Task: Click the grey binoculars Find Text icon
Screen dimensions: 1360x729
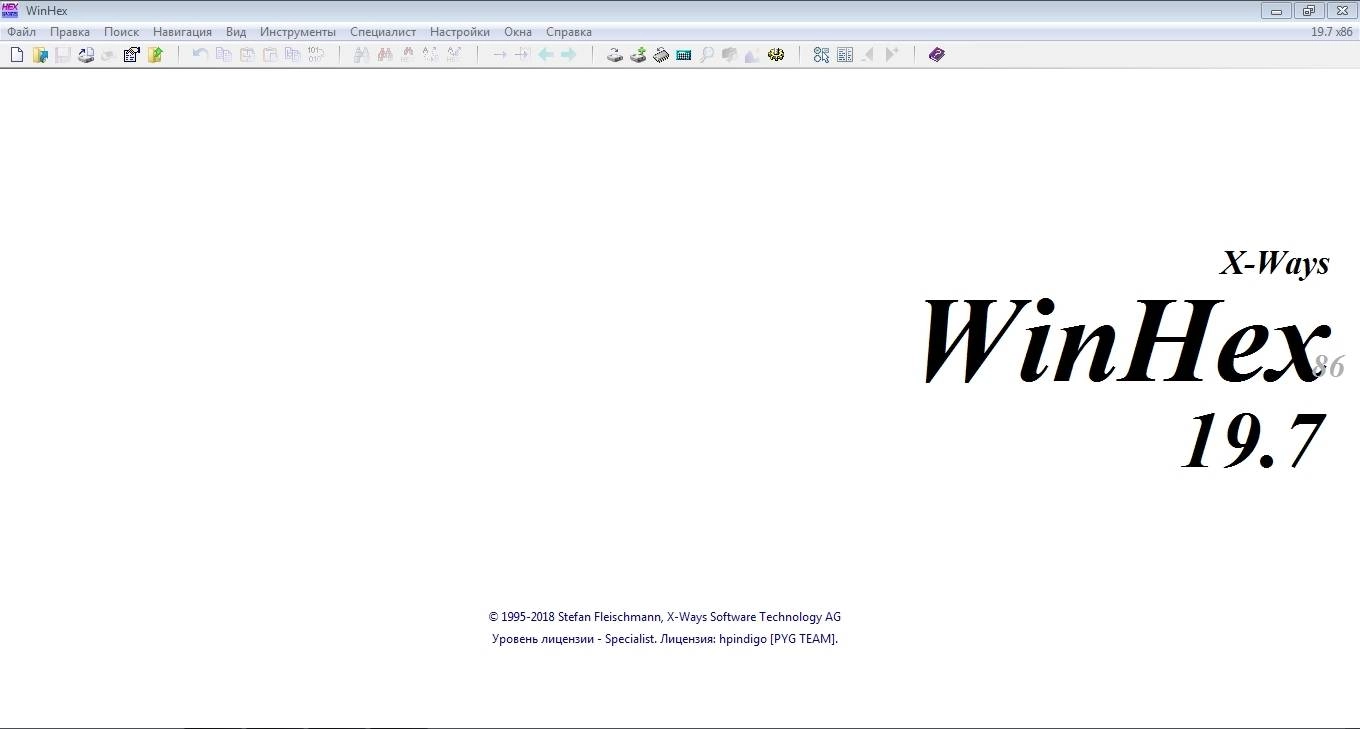Action: (362, 55)
